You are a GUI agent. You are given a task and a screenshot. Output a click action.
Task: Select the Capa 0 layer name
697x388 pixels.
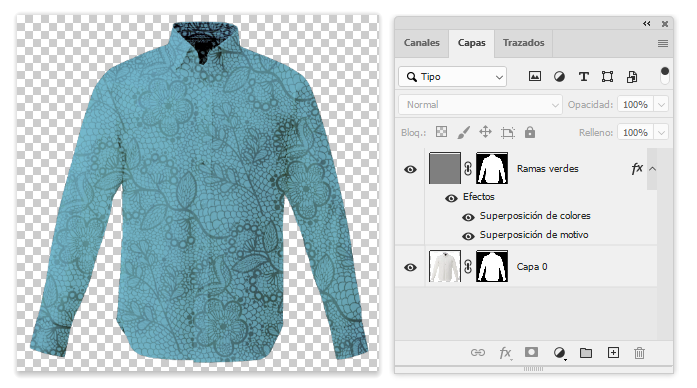[532, 267]
